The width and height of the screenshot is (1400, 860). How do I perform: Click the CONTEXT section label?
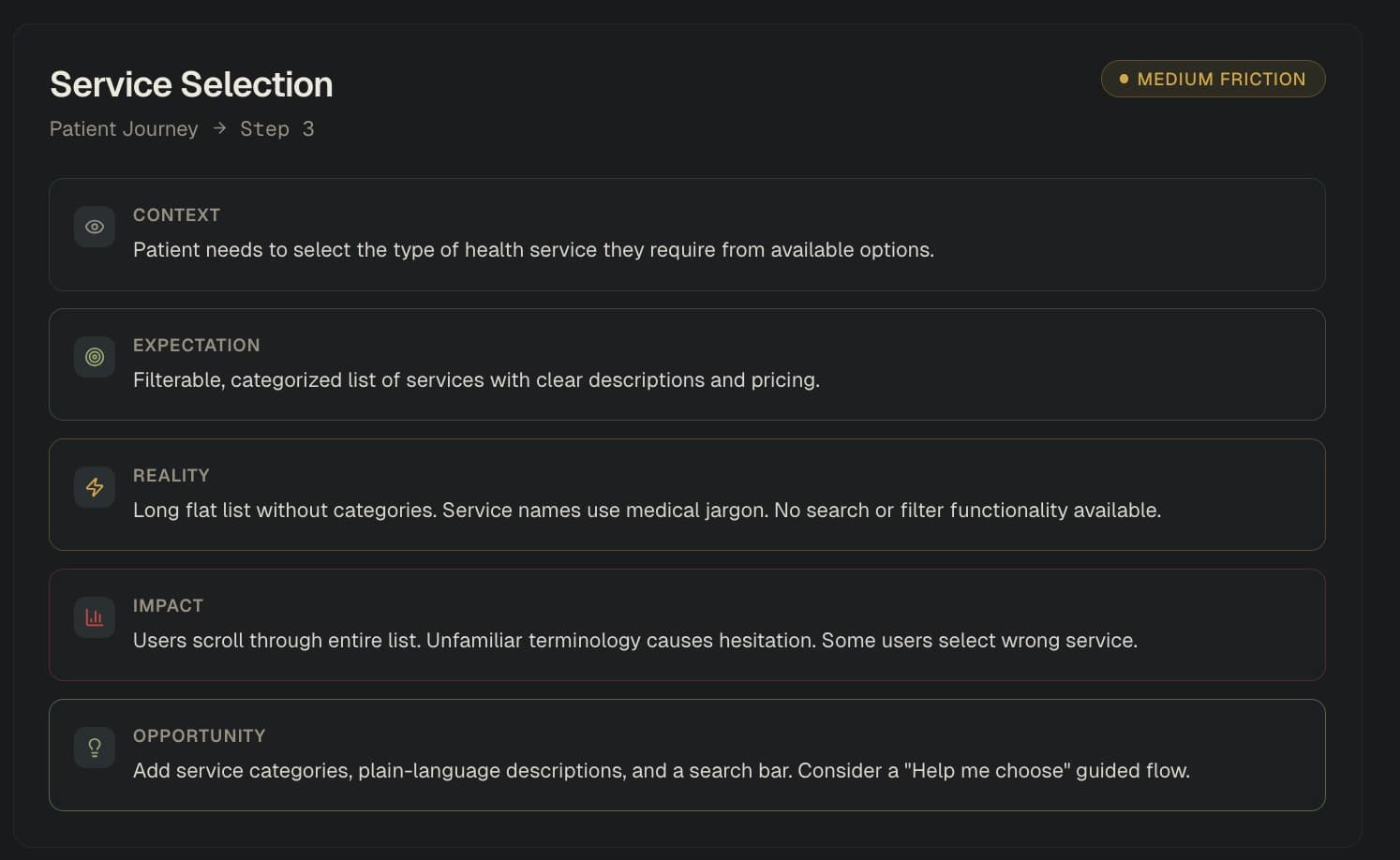[x=176, y=215]
